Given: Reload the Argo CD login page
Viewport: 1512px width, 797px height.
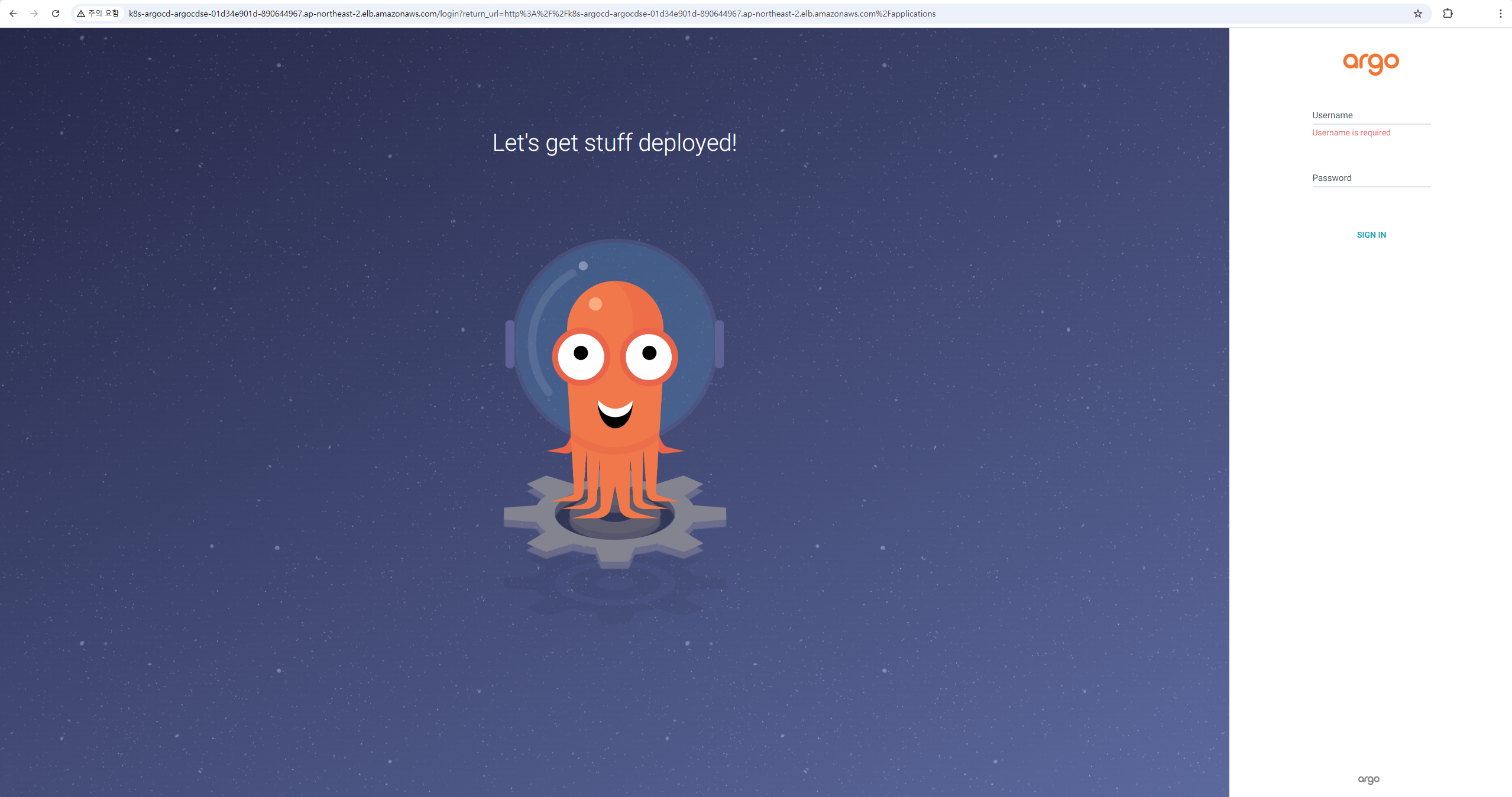Looking at the screenshot, I should click(x=56, y=14).
